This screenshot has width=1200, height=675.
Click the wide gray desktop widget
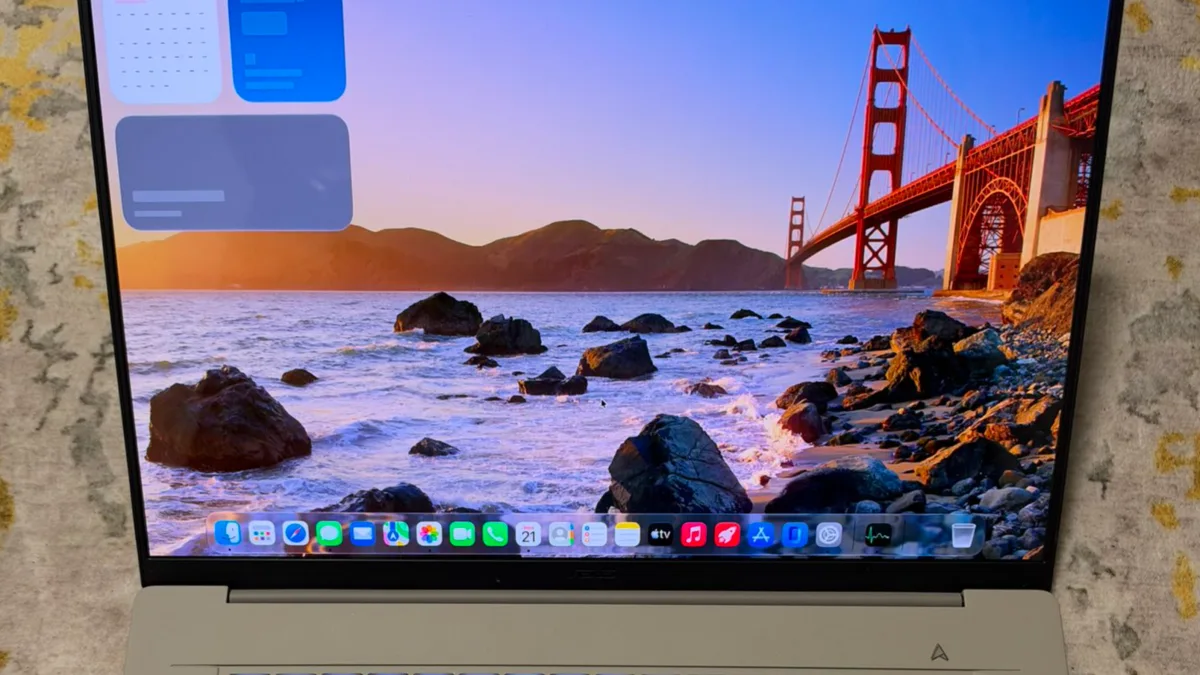coord(234,172)
